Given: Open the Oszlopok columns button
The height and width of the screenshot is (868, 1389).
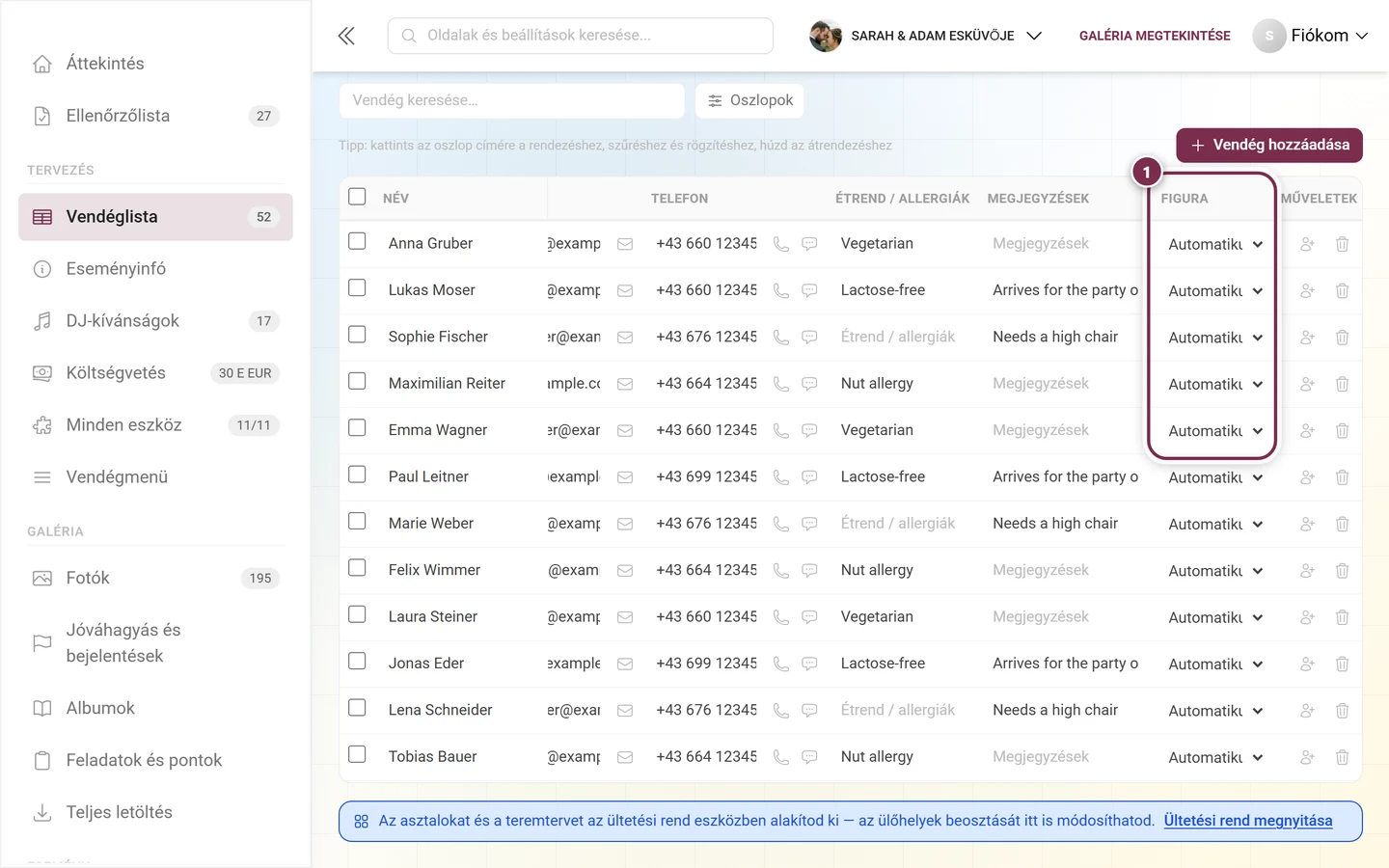Looking at the screenshot, I should (749, 100).
